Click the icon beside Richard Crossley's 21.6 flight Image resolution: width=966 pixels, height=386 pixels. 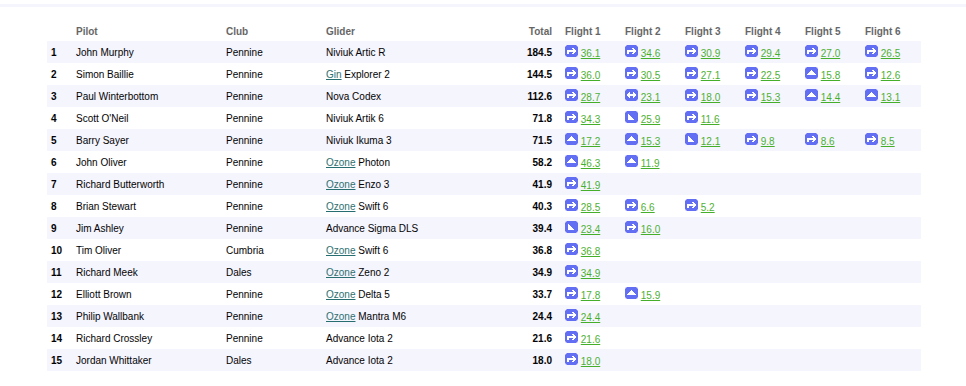point(571,337)
